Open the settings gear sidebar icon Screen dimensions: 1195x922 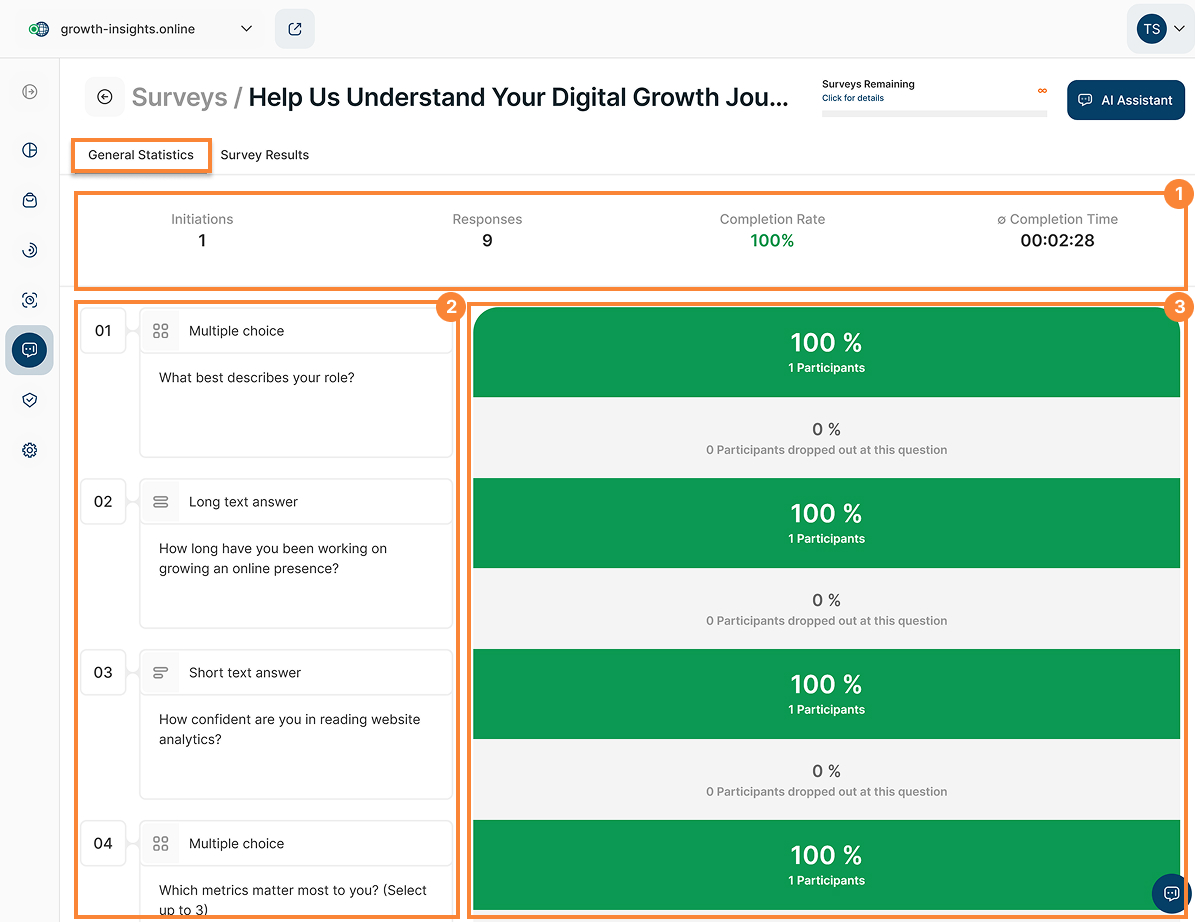(x=30, y=450)
